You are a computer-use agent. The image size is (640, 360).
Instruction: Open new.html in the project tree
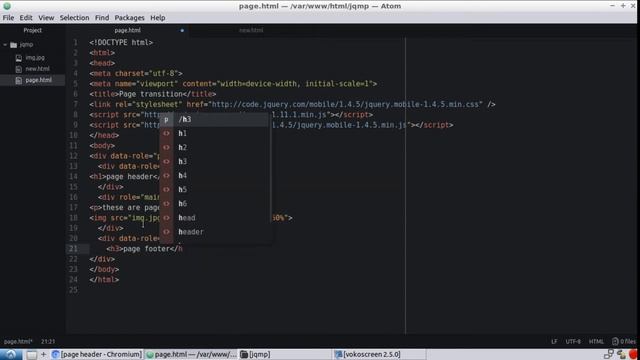coord(38,69)
